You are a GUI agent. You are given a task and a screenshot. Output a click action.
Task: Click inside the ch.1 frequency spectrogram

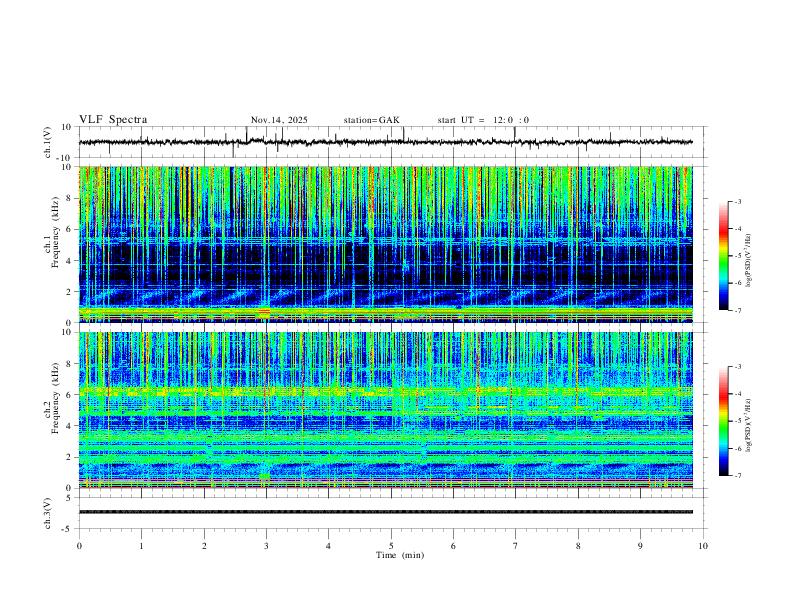386,244
